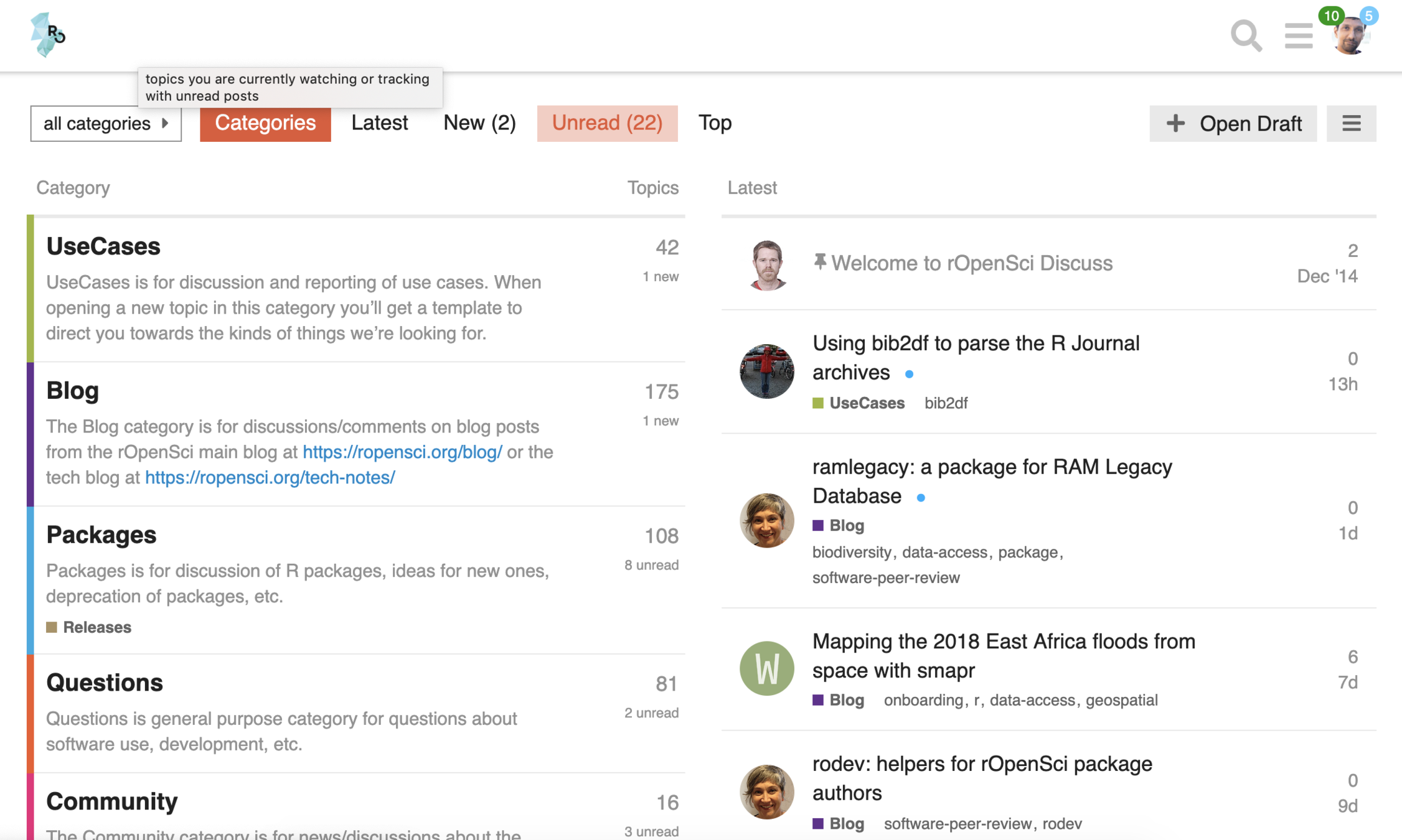Viewport: 1402px width, 840px height.
Task: Open poster avatar on ramlegacy topic
Action: click(x=767, y=520)
